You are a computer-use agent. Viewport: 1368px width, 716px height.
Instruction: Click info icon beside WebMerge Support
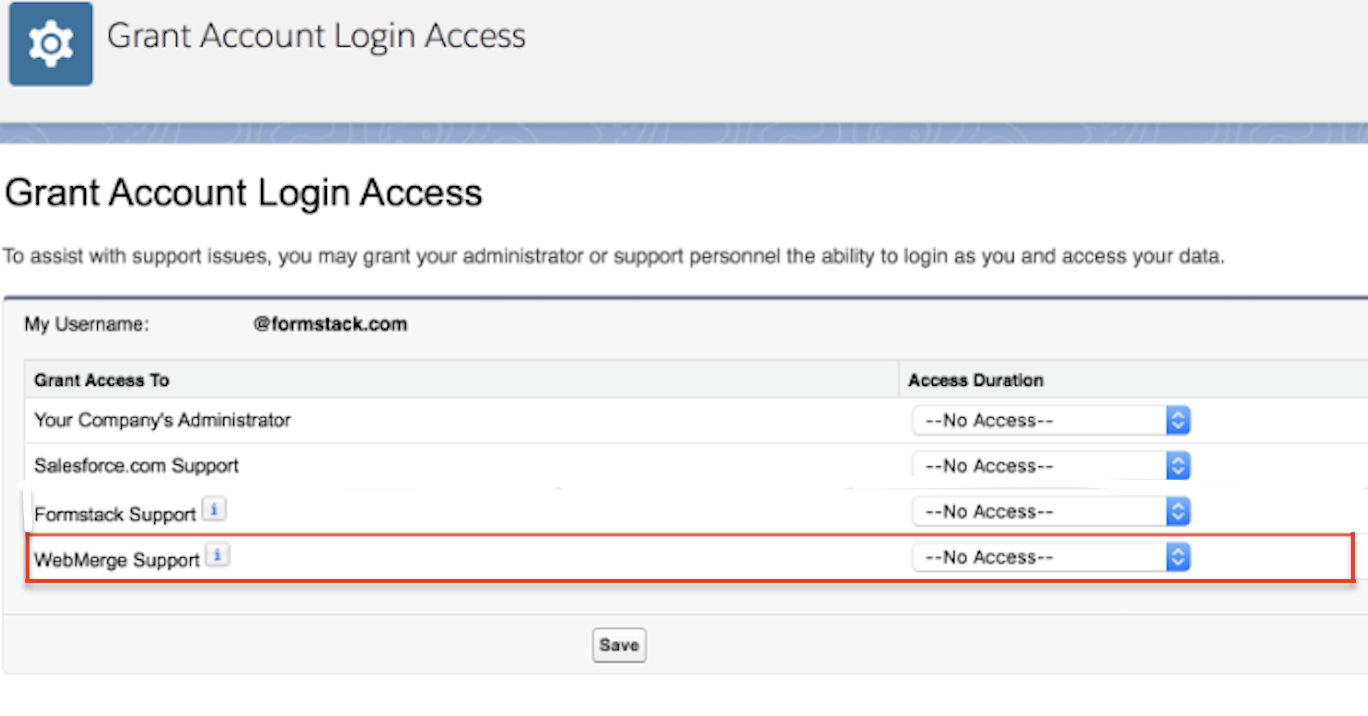219,554
